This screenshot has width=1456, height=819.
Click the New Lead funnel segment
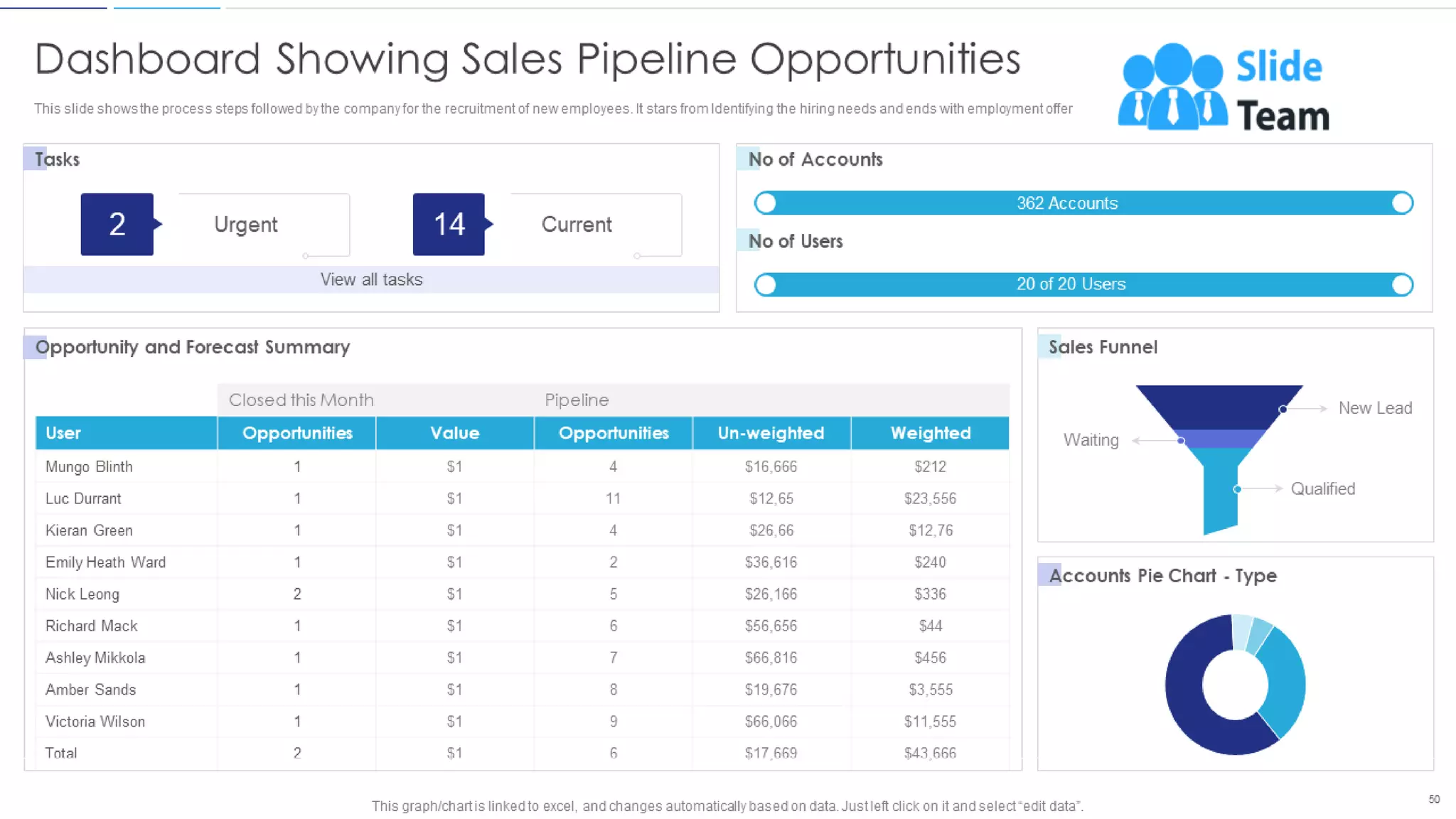pyautogui.click(x=1219, y=407)
